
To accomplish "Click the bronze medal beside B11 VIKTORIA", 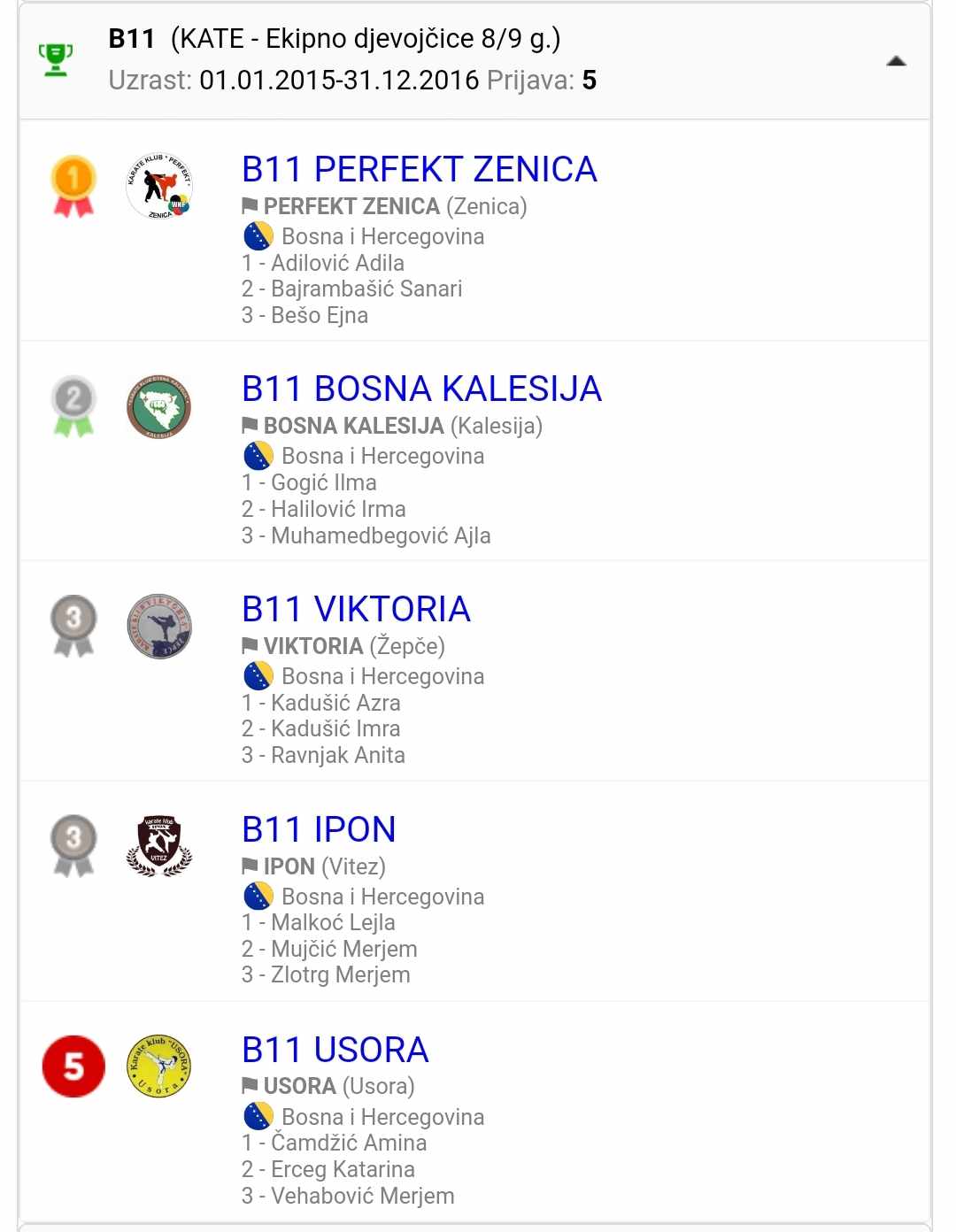I will [73, 626].
